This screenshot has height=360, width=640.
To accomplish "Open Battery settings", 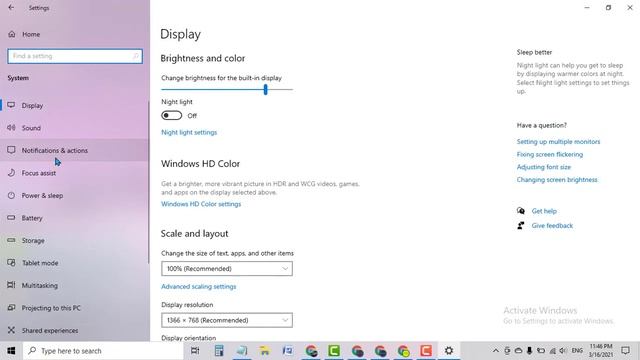I will 74,218.
